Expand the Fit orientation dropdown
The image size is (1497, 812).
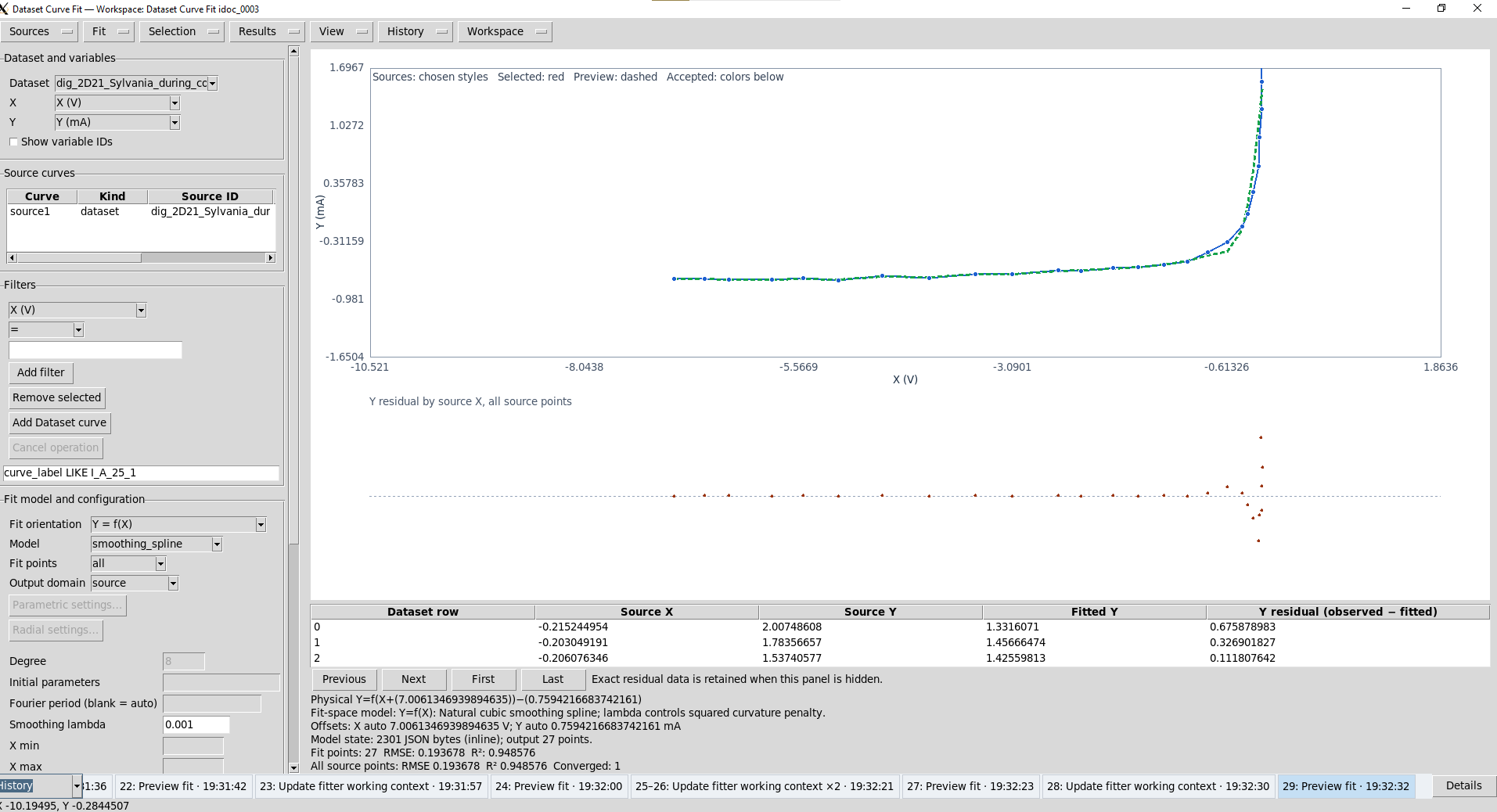pos(261,524)
